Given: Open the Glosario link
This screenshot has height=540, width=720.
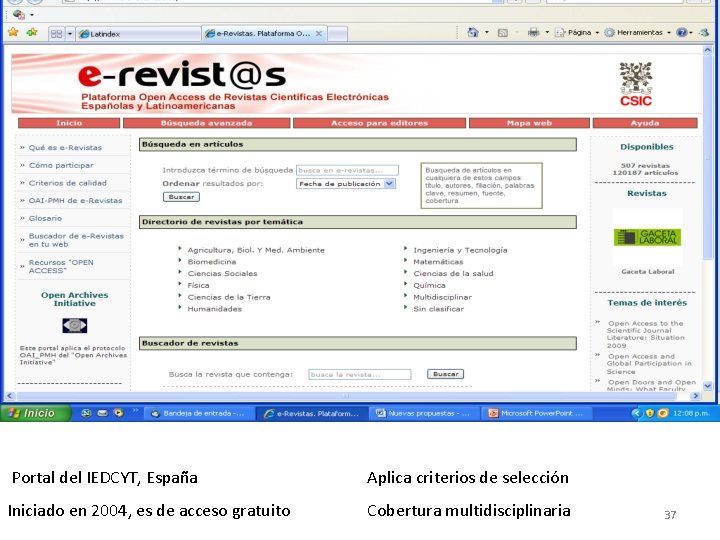Looking at the screenshot, I should coord(45,218).
